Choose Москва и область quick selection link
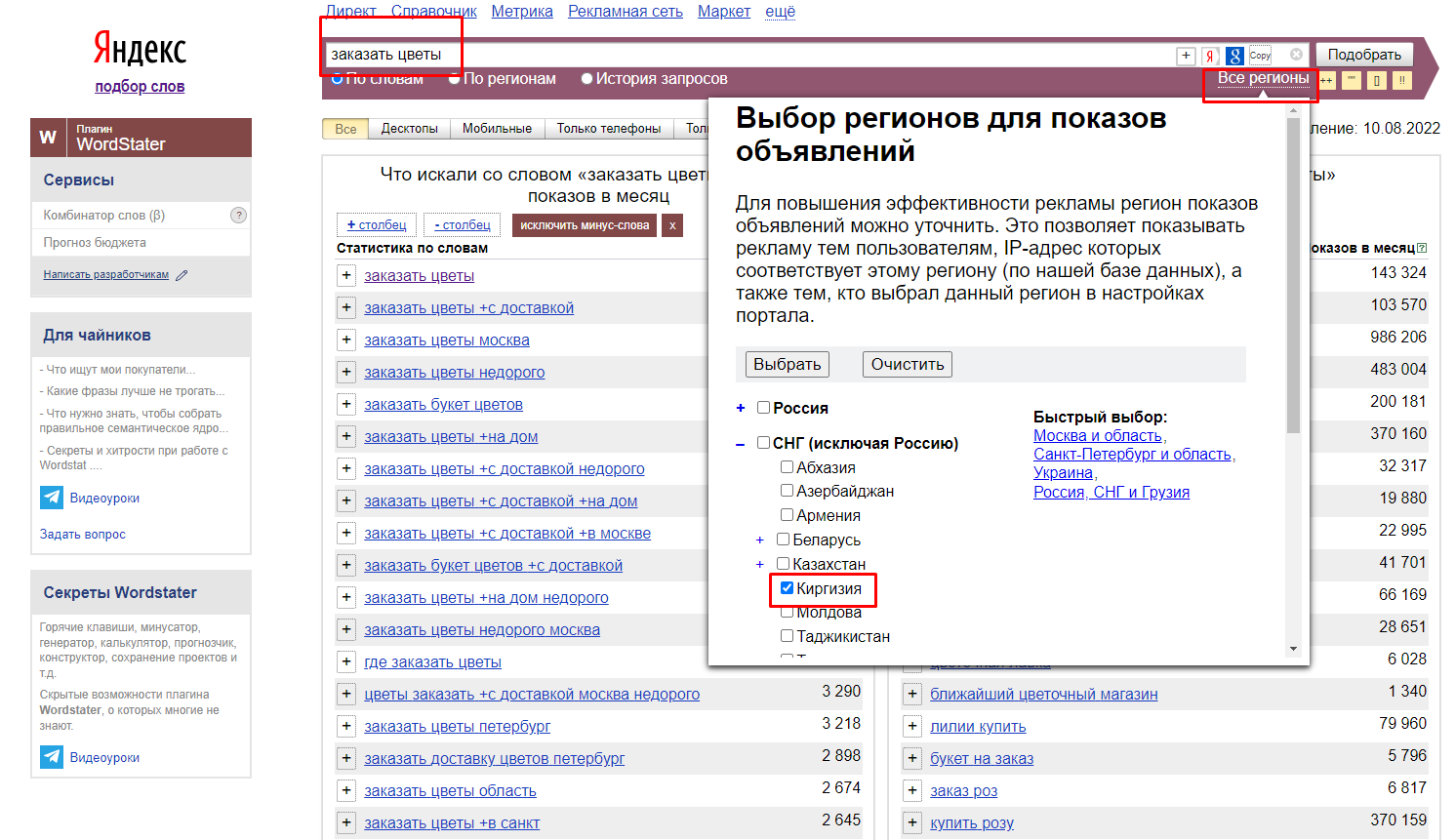The width and height of the screenshot is (1455, 840). pos(1098,436)
